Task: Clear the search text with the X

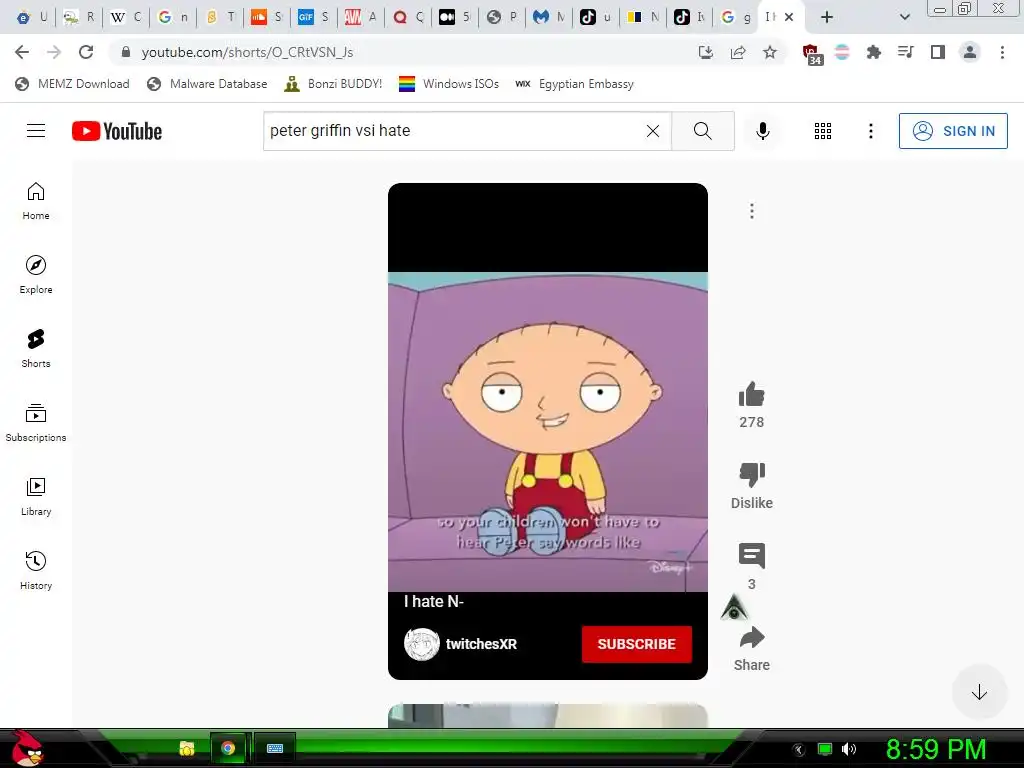Action: pos(652,131)
